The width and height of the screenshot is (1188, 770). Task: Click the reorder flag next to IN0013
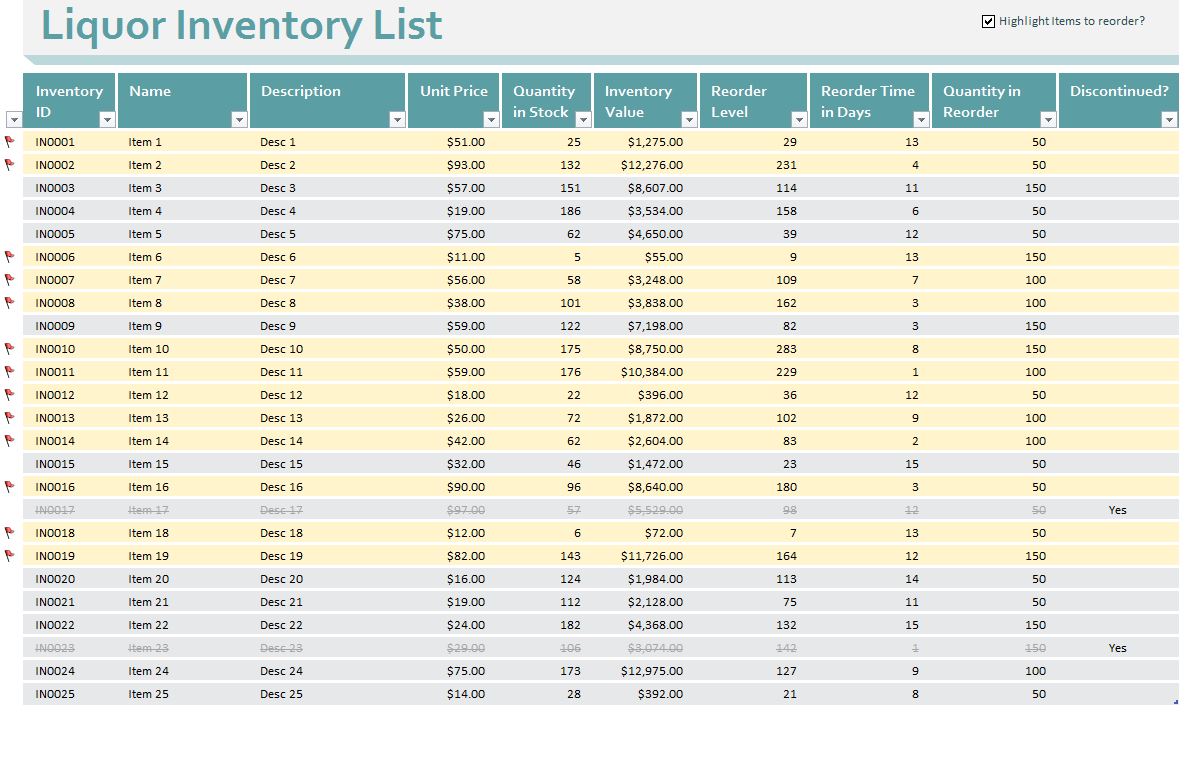pyautogui.click(x=9, y=417)
